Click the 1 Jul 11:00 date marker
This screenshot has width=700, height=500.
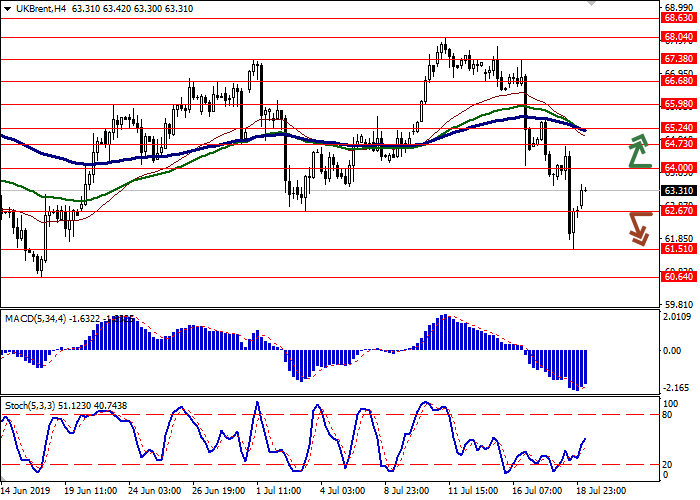[279, 492]
